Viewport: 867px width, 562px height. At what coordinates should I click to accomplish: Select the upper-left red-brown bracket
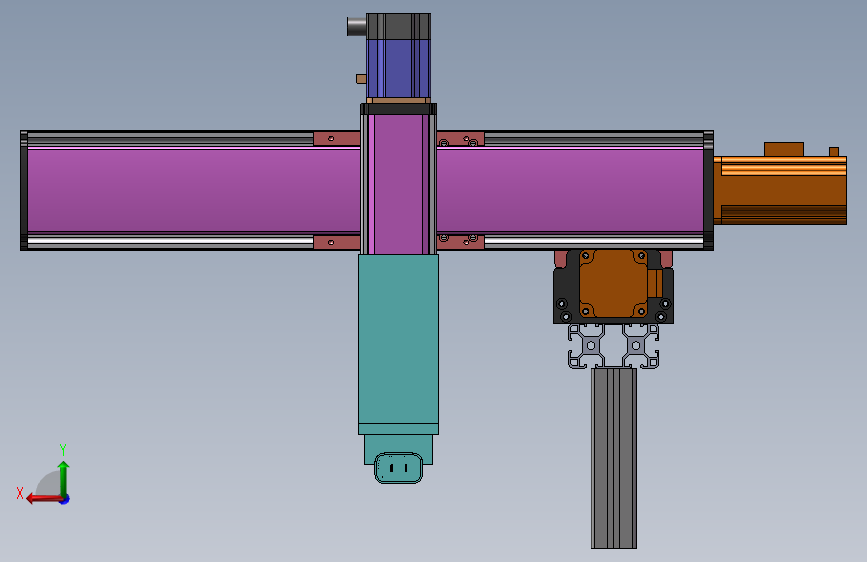337,138
